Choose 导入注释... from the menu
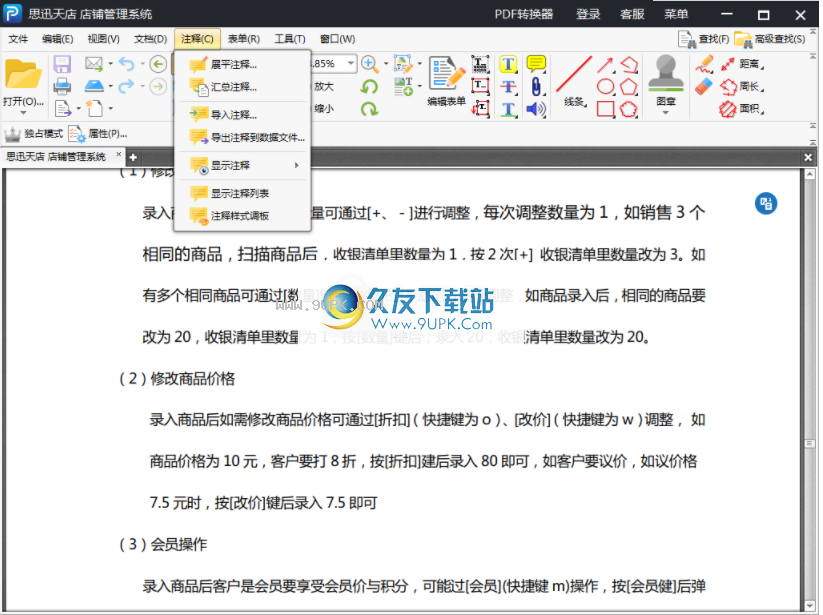 [x=242, y=115]
